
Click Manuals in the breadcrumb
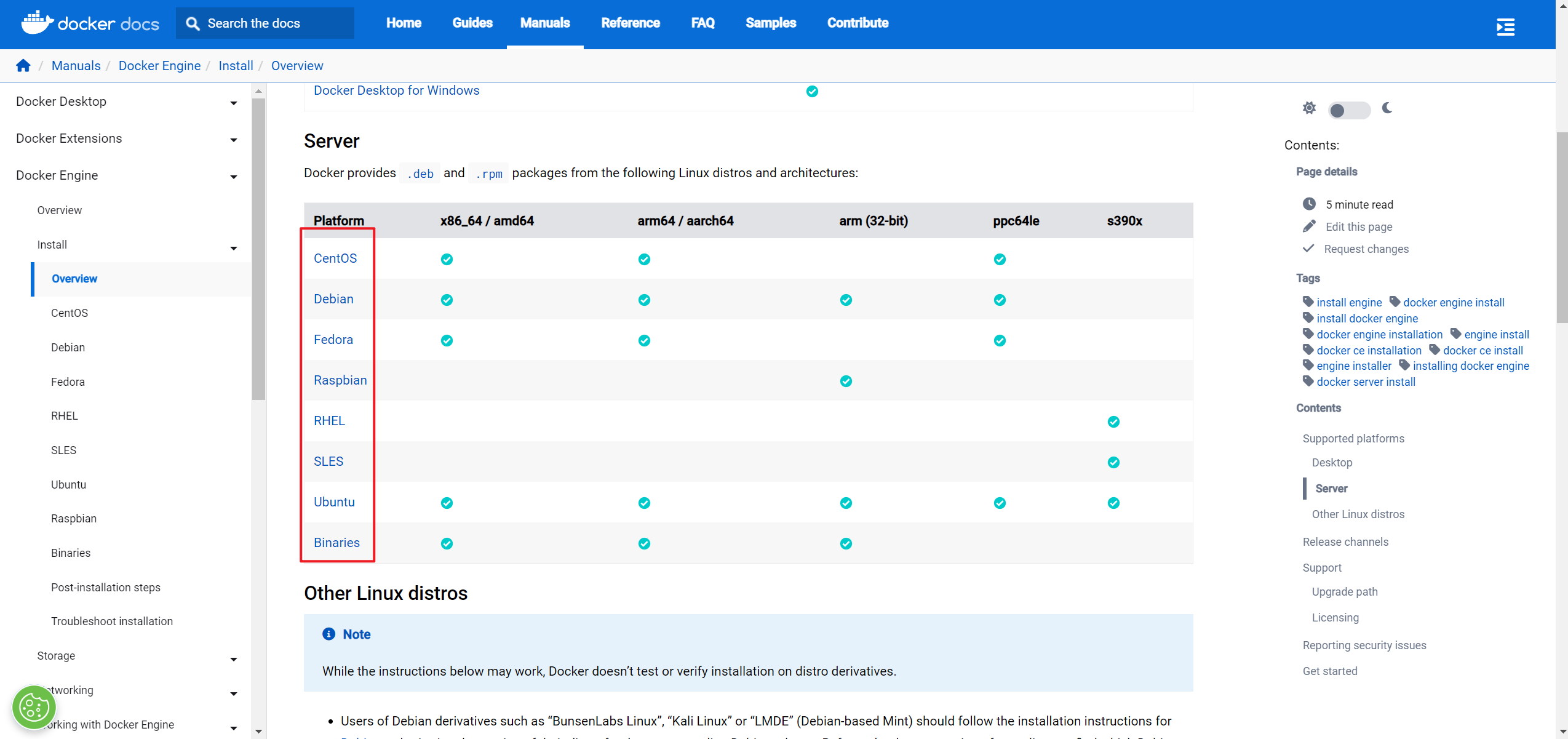(x=76, y=66)
